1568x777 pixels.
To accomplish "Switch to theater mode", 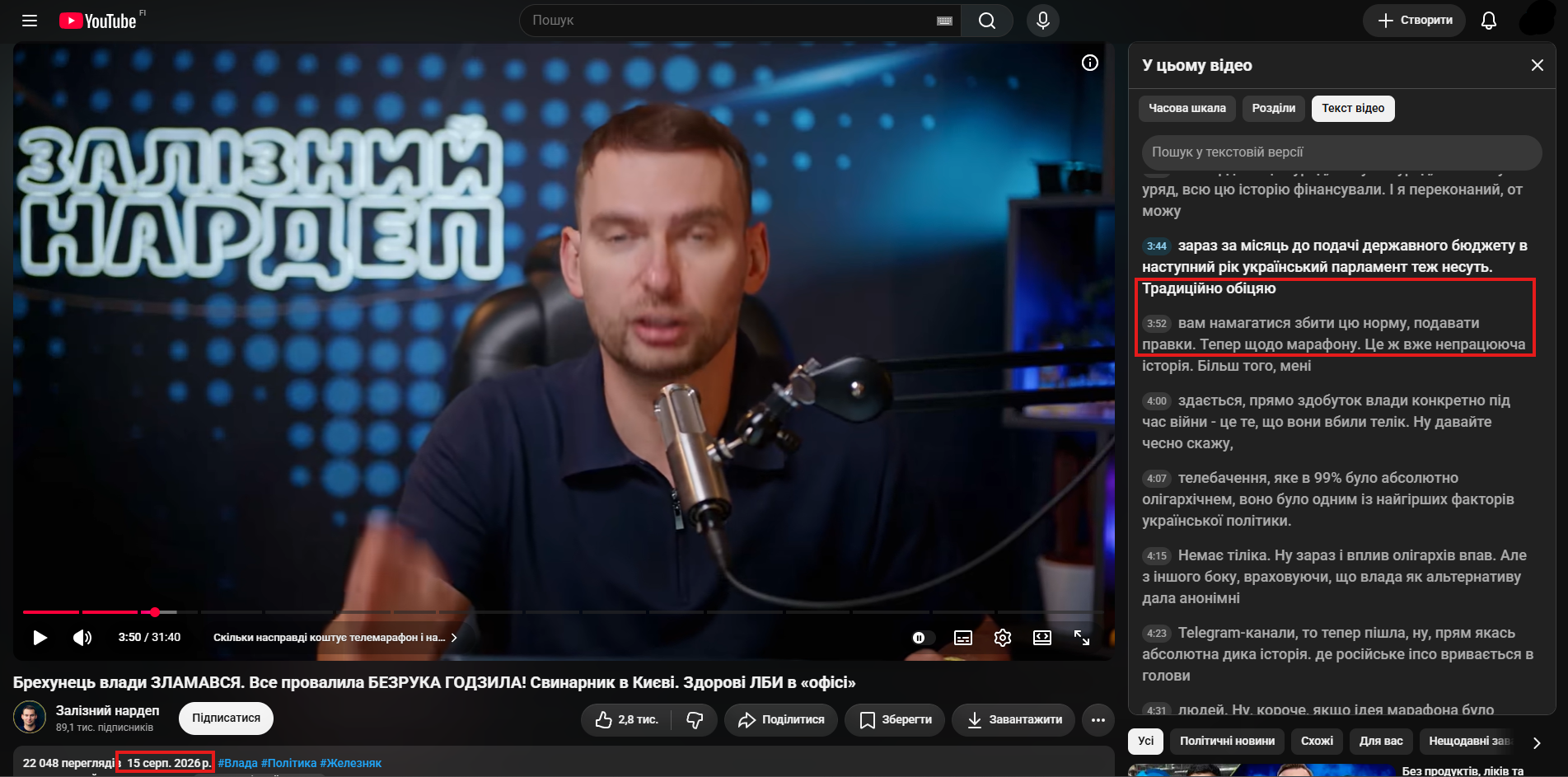I will tap(1042, 638).
